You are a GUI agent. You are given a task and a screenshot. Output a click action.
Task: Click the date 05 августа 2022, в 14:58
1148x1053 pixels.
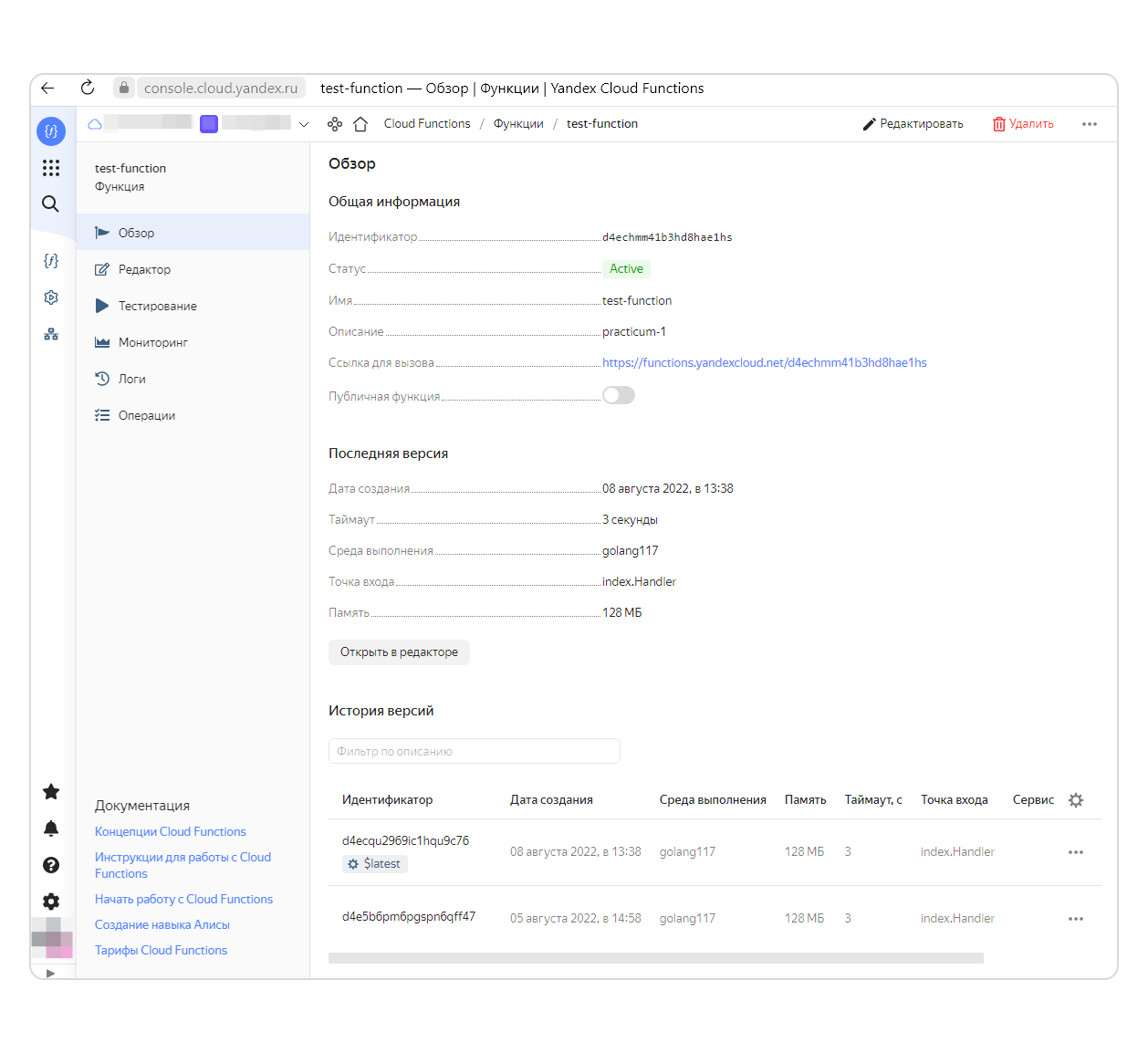[x=576, y=919]
